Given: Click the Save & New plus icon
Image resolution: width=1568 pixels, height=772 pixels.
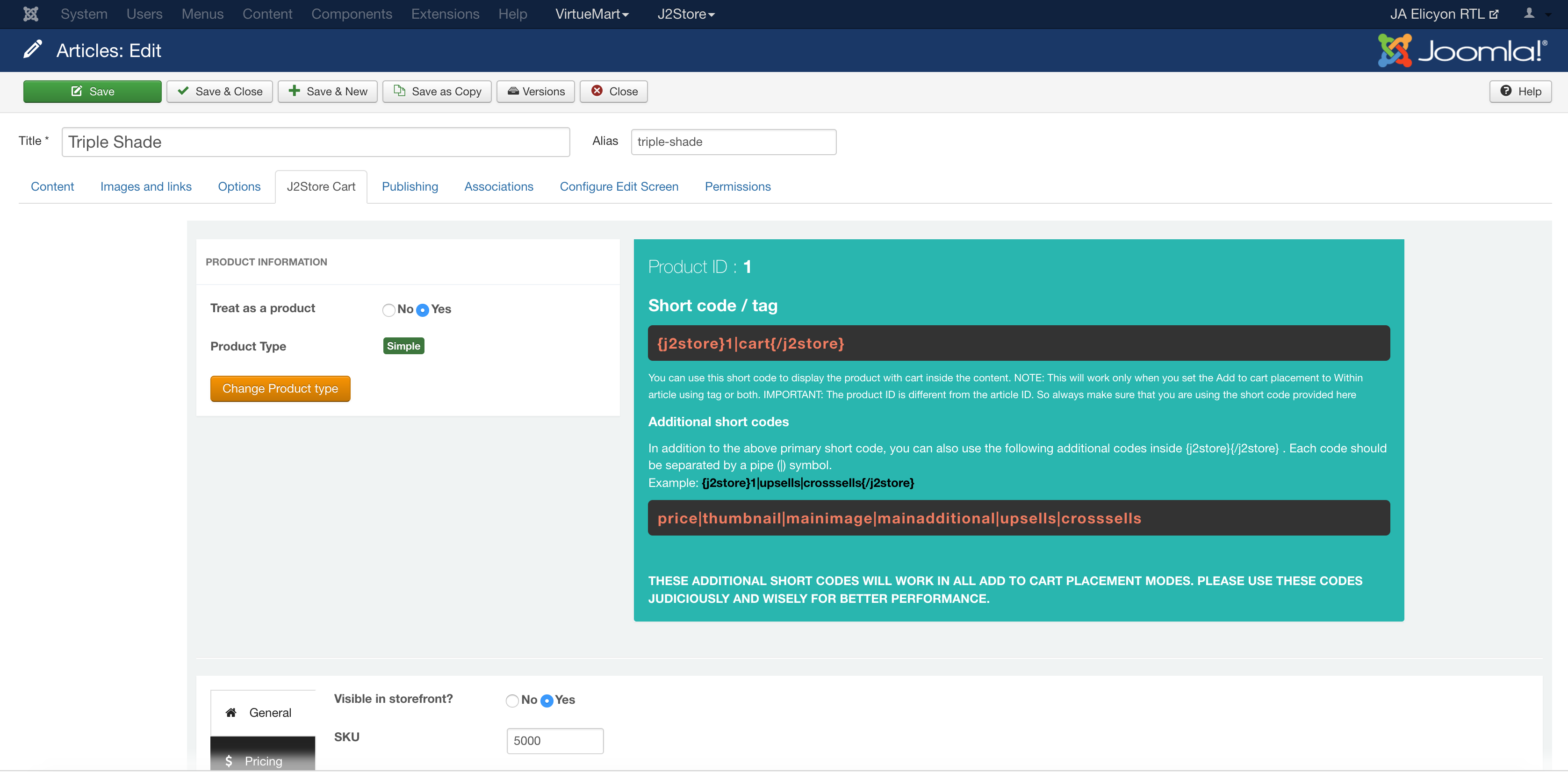Looking at the screenshot, I should tap(294, 91).
